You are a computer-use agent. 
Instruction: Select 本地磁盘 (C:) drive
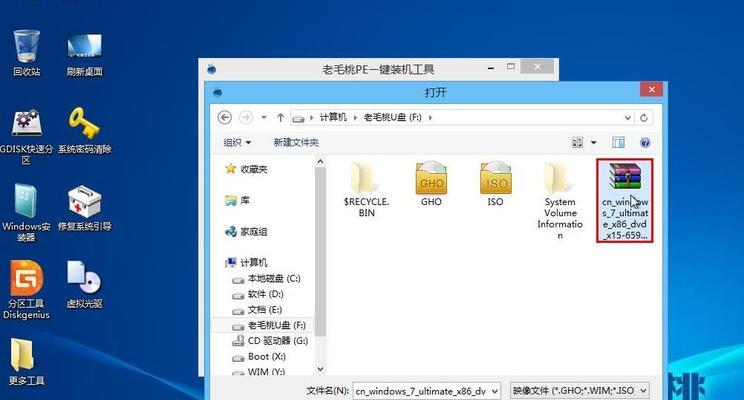pyautogui.click(x=266, y=279)
